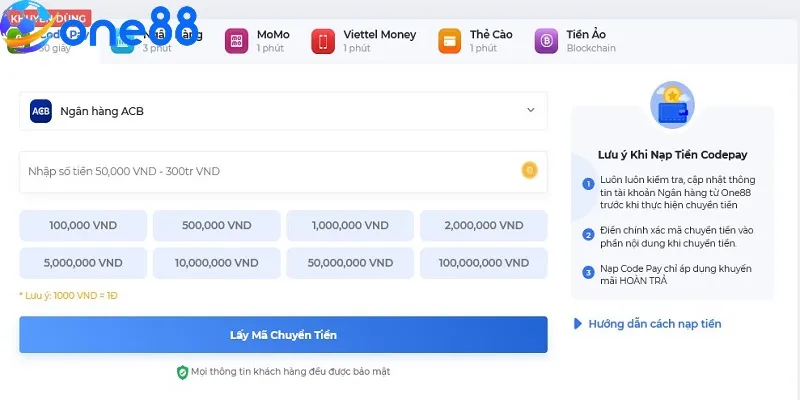
Task: Click the chevron arrow in bank selector
Action: (x=530, y=111)
